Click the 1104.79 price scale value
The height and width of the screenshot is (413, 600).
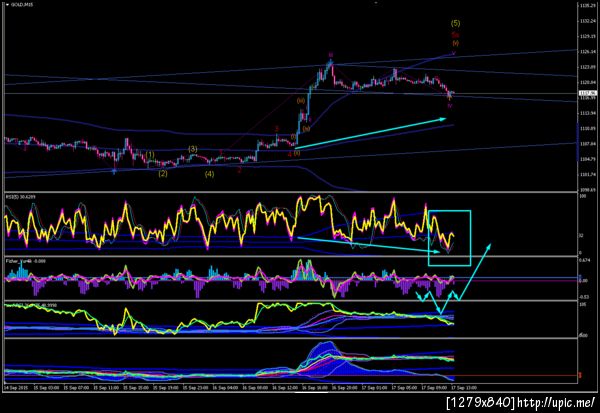[x=586, y=159]
